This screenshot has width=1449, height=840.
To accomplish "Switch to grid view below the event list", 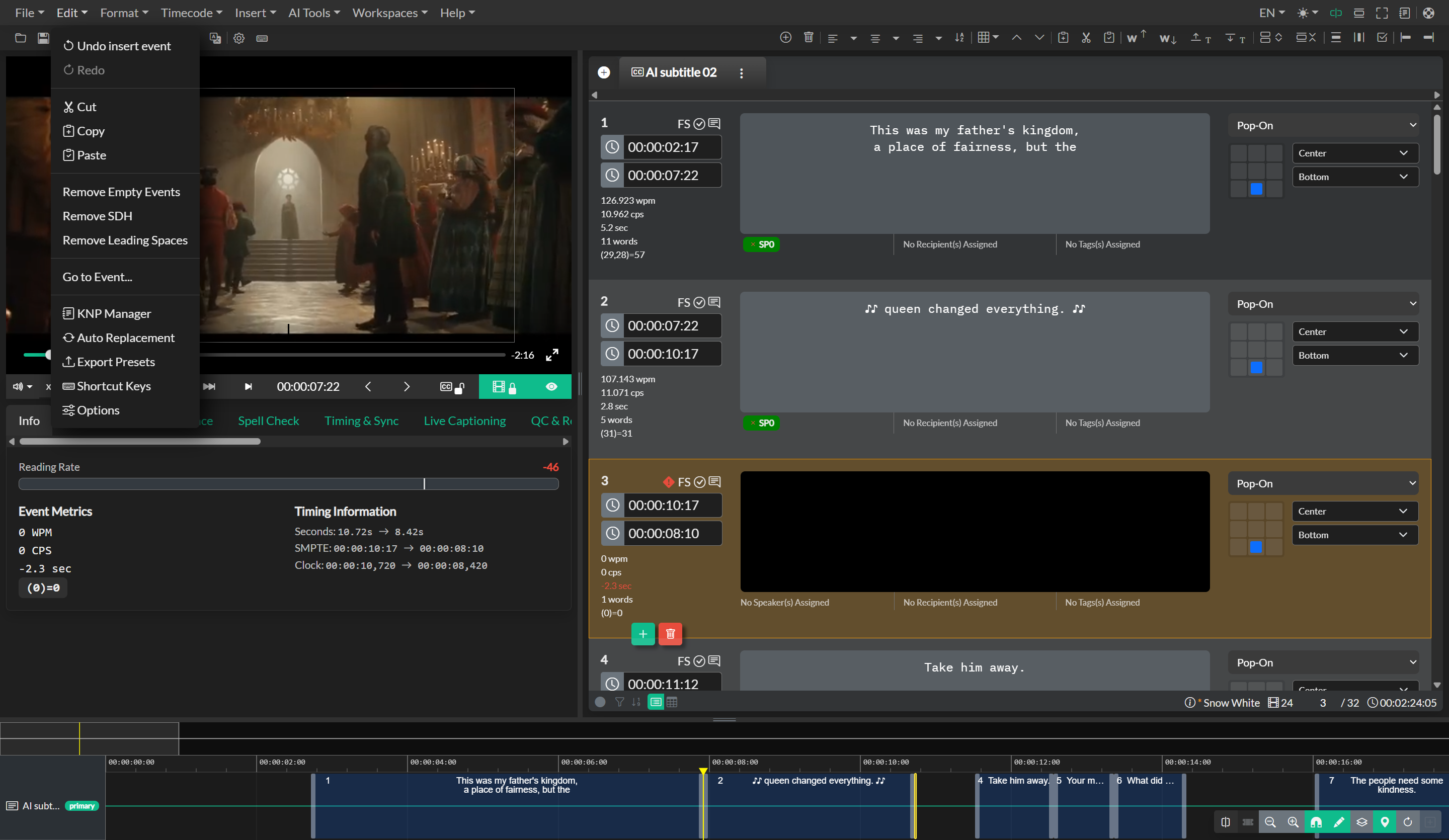I will [672, 702].
